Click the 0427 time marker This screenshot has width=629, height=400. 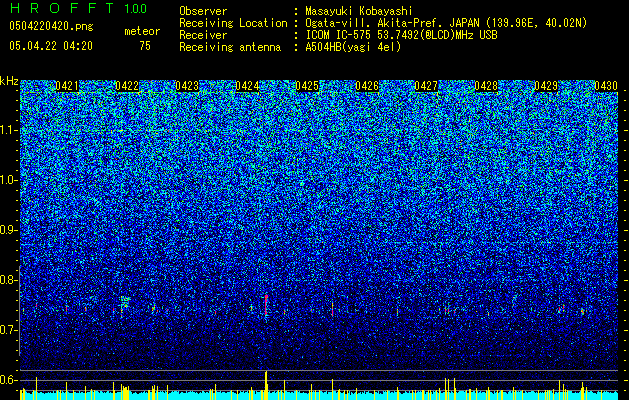426,86
